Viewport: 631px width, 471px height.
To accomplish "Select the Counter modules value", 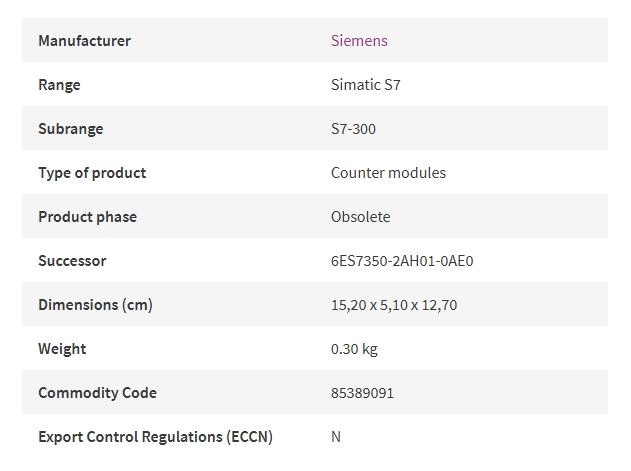I will click(388, 173).
